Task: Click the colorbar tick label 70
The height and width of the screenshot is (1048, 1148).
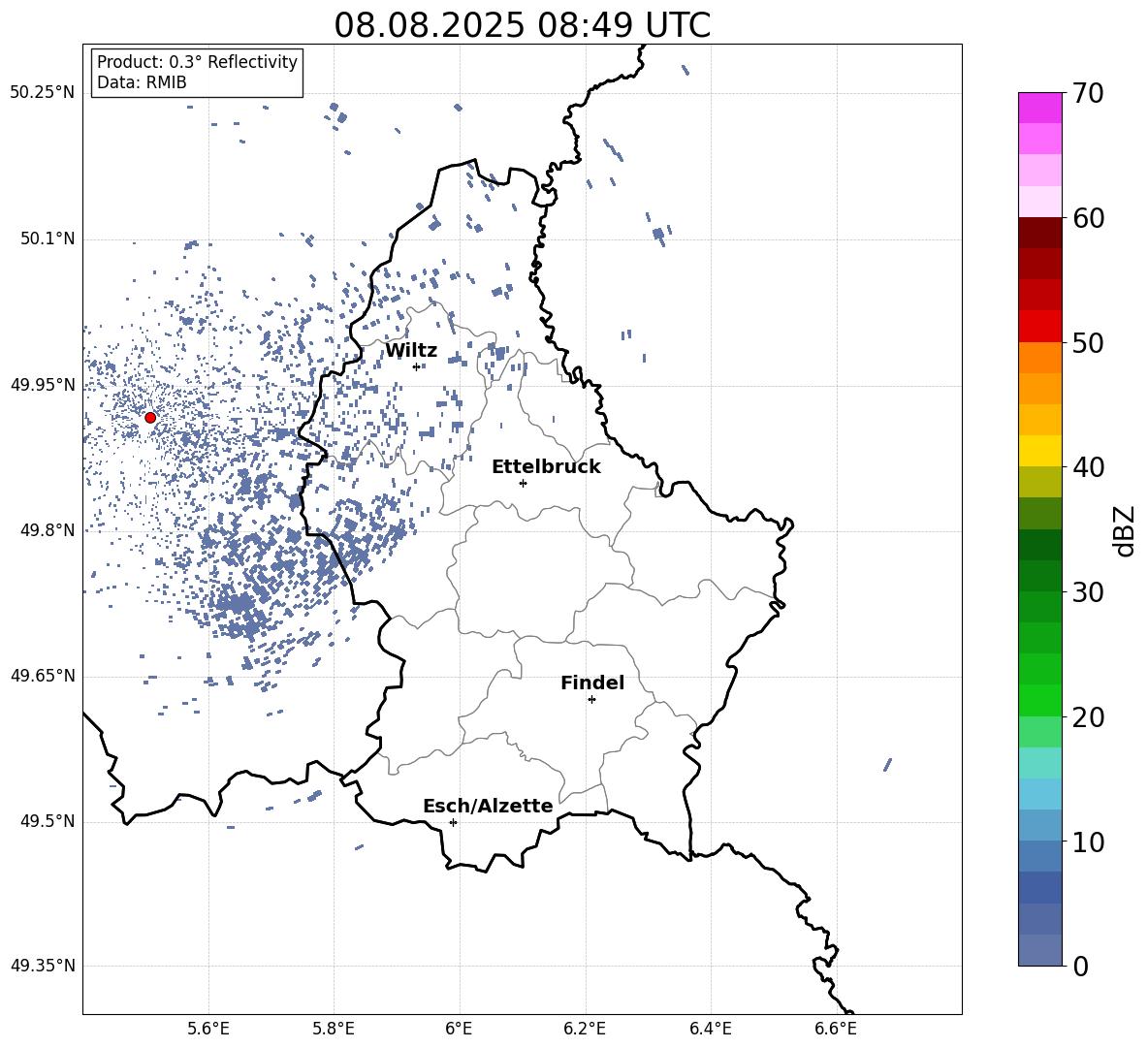Action: [x=1087, y=93]
